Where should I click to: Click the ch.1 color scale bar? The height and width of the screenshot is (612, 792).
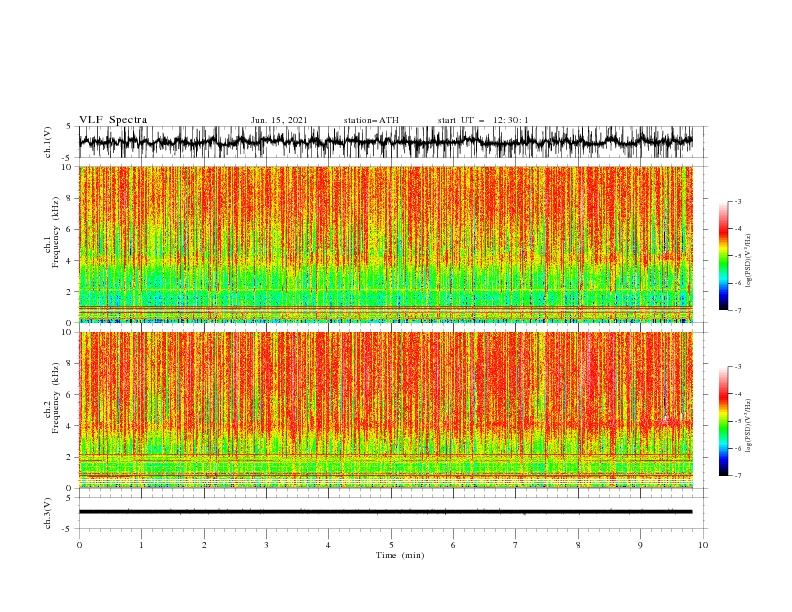coord(723,255)
